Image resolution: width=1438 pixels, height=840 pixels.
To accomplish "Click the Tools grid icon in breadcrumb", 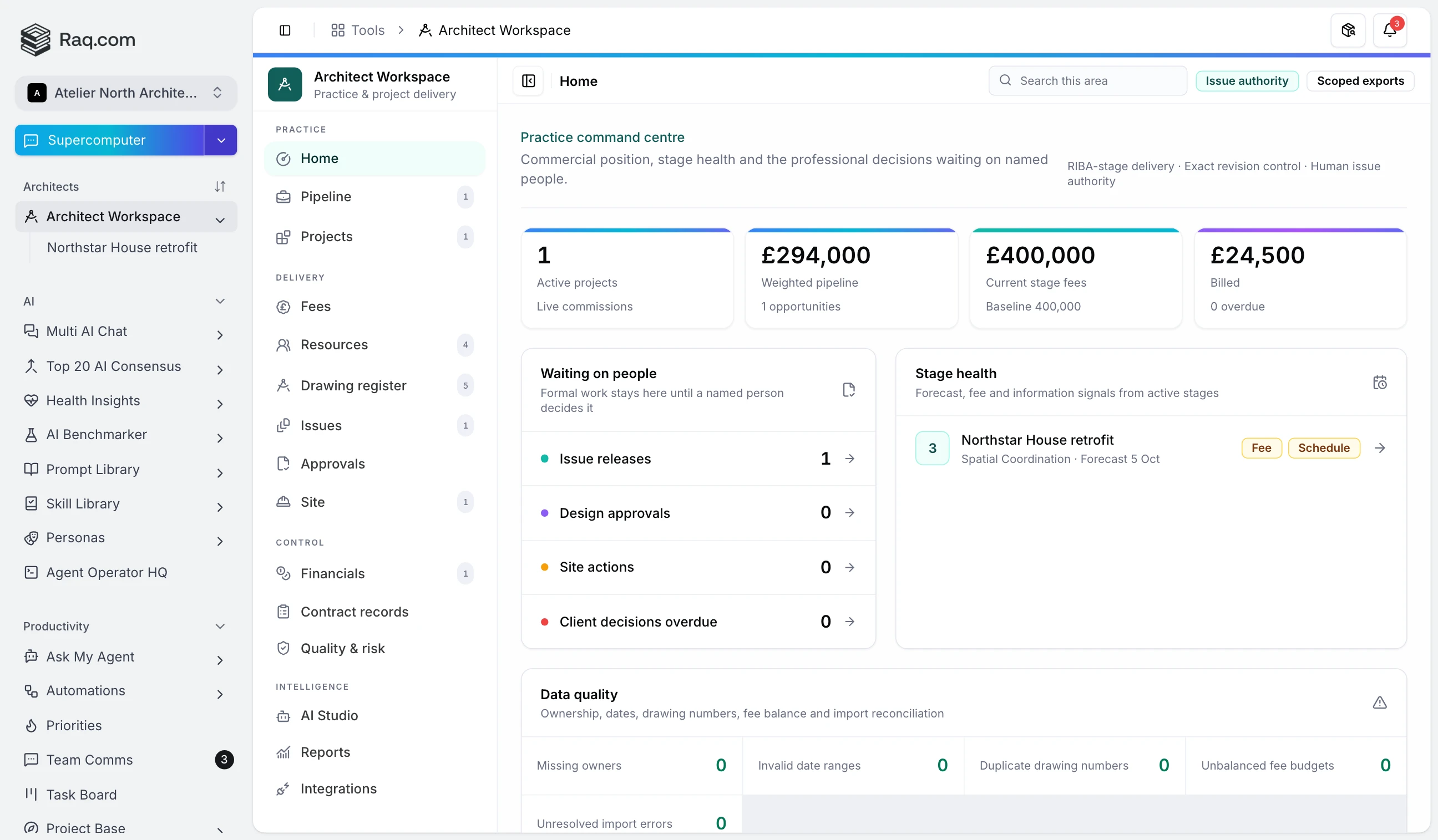I will 338,30.
